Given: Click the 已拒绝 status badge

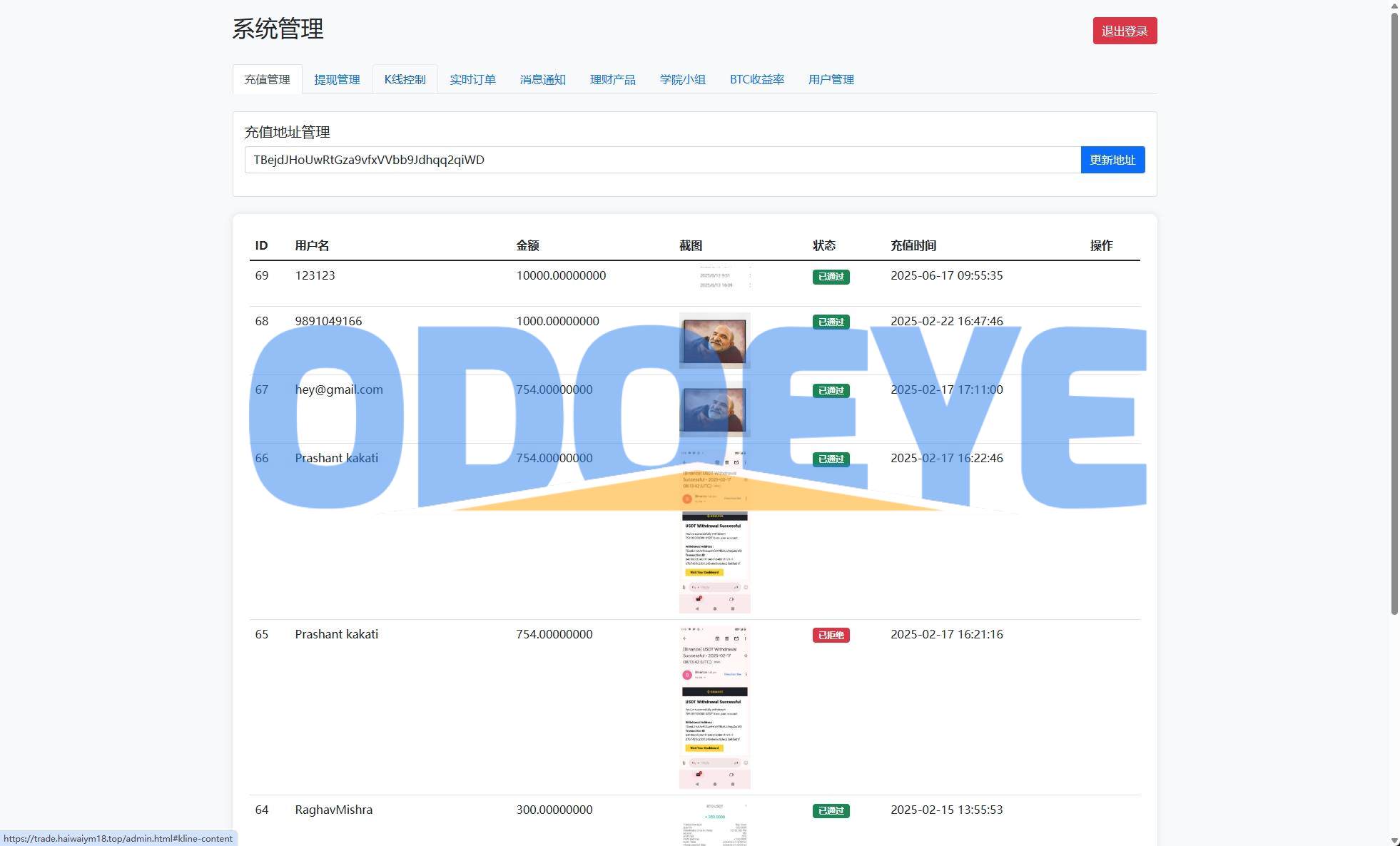Looking at the screenshot, I should (831, 635).
